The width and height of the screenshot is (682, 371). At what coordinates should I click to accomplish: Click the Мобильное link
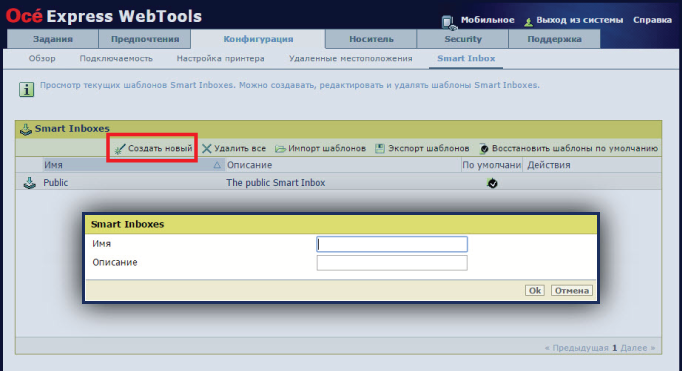coord(488,20)
